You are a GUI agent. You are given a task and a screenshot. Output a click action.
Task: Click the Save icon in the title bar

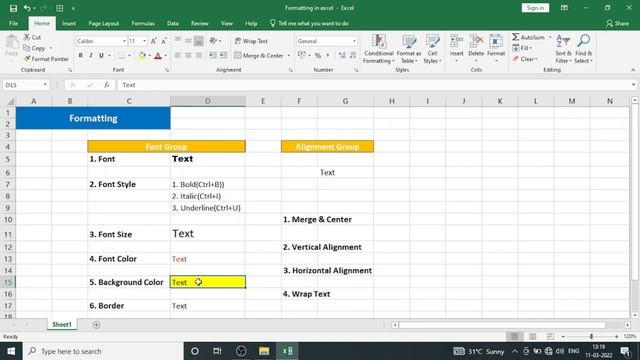(13, 8)
